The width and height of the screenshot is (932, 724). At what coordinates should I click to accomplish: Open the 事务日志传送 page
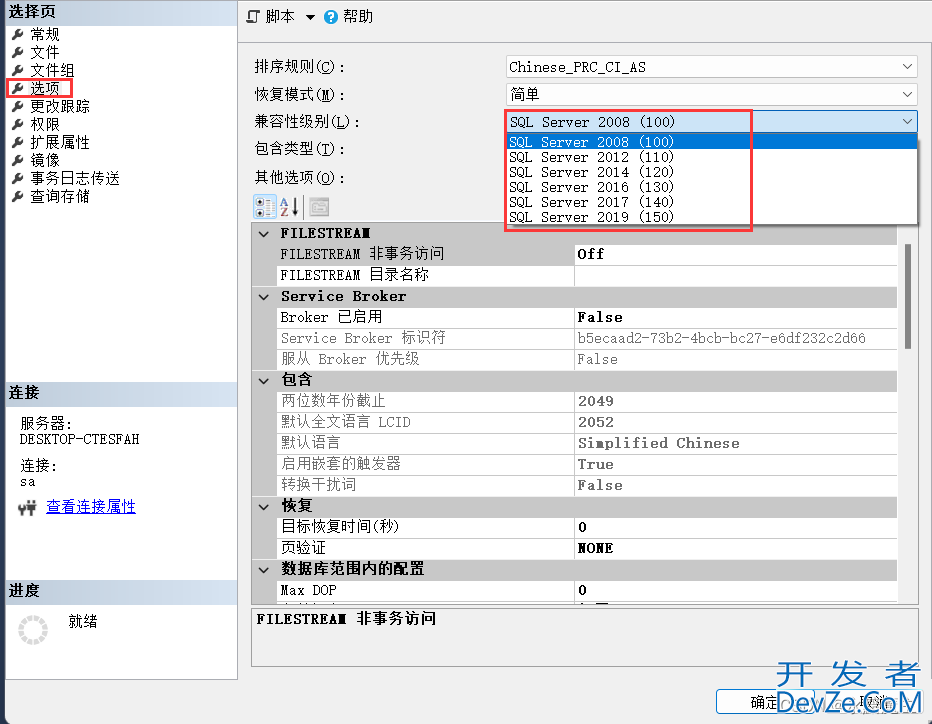(75, 178)
